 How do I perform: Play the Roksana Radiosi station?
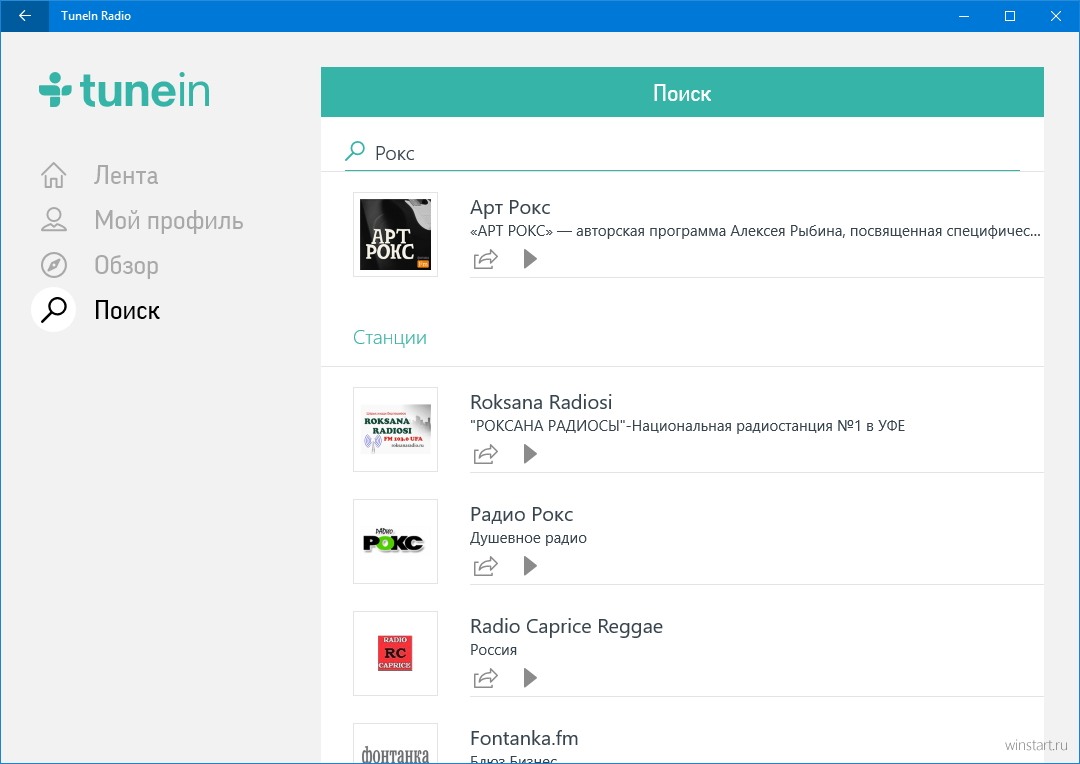pos(530,454)
